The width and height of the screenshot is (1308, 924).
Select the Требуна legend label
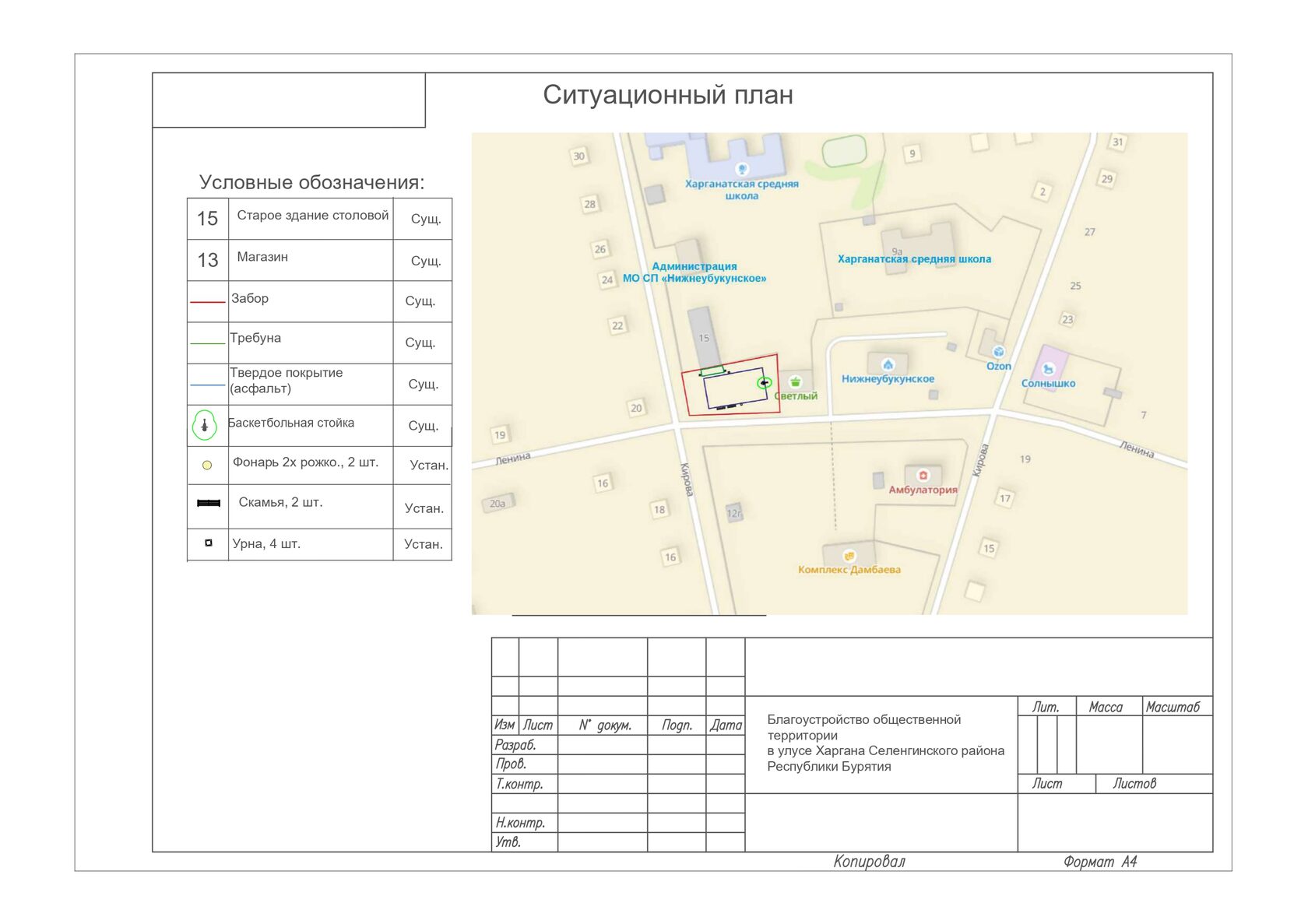(x=255, y=338)
